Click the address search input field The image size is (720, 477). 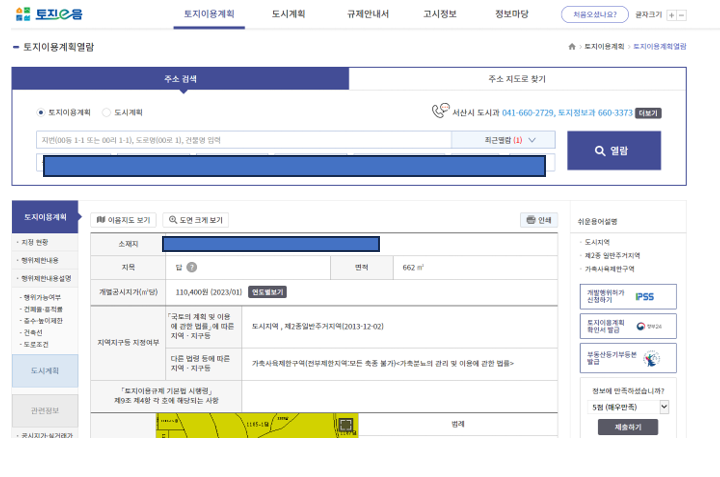point(244,140)
